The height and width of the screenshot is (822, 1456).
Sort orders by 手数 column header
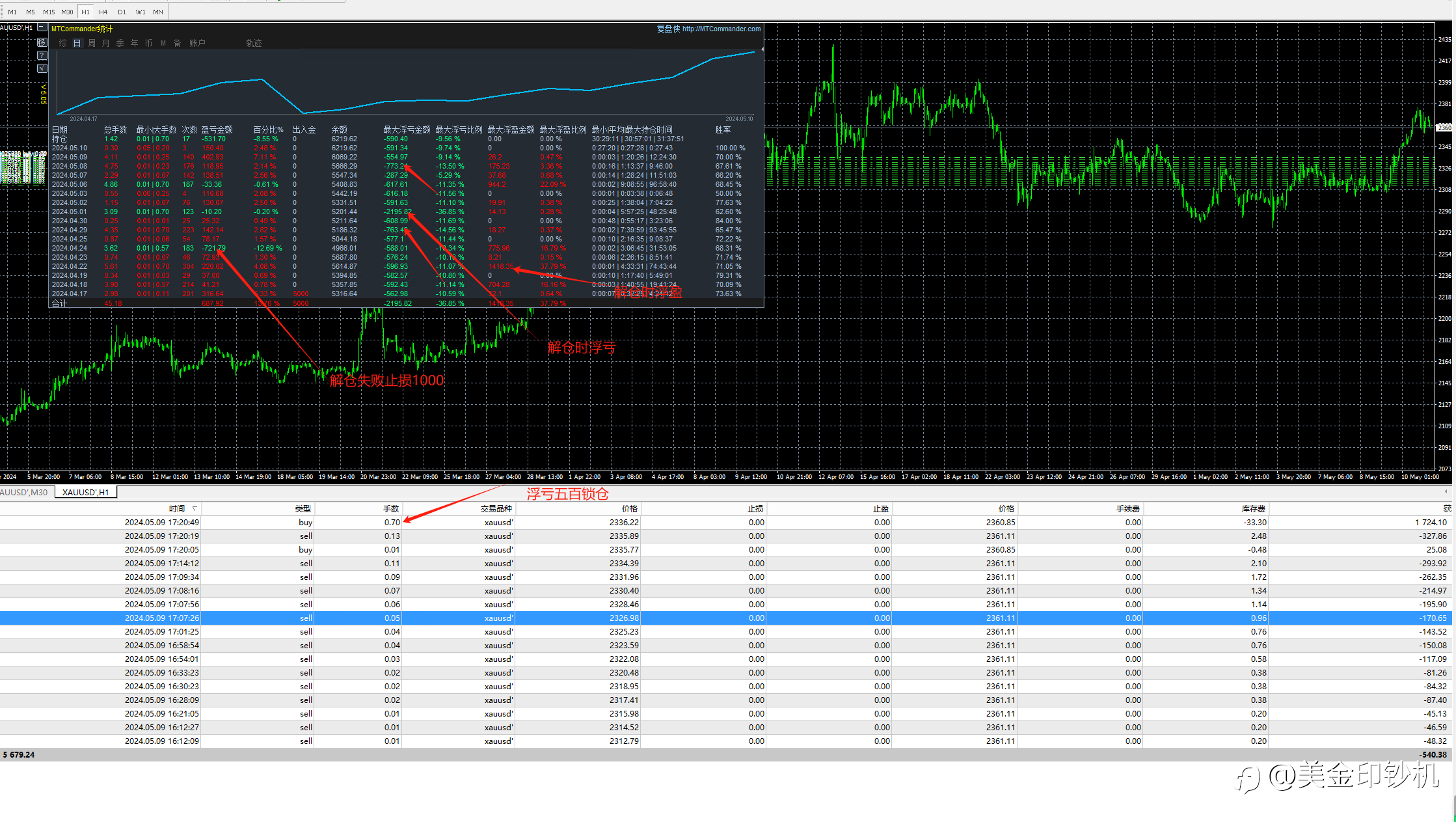358,508
